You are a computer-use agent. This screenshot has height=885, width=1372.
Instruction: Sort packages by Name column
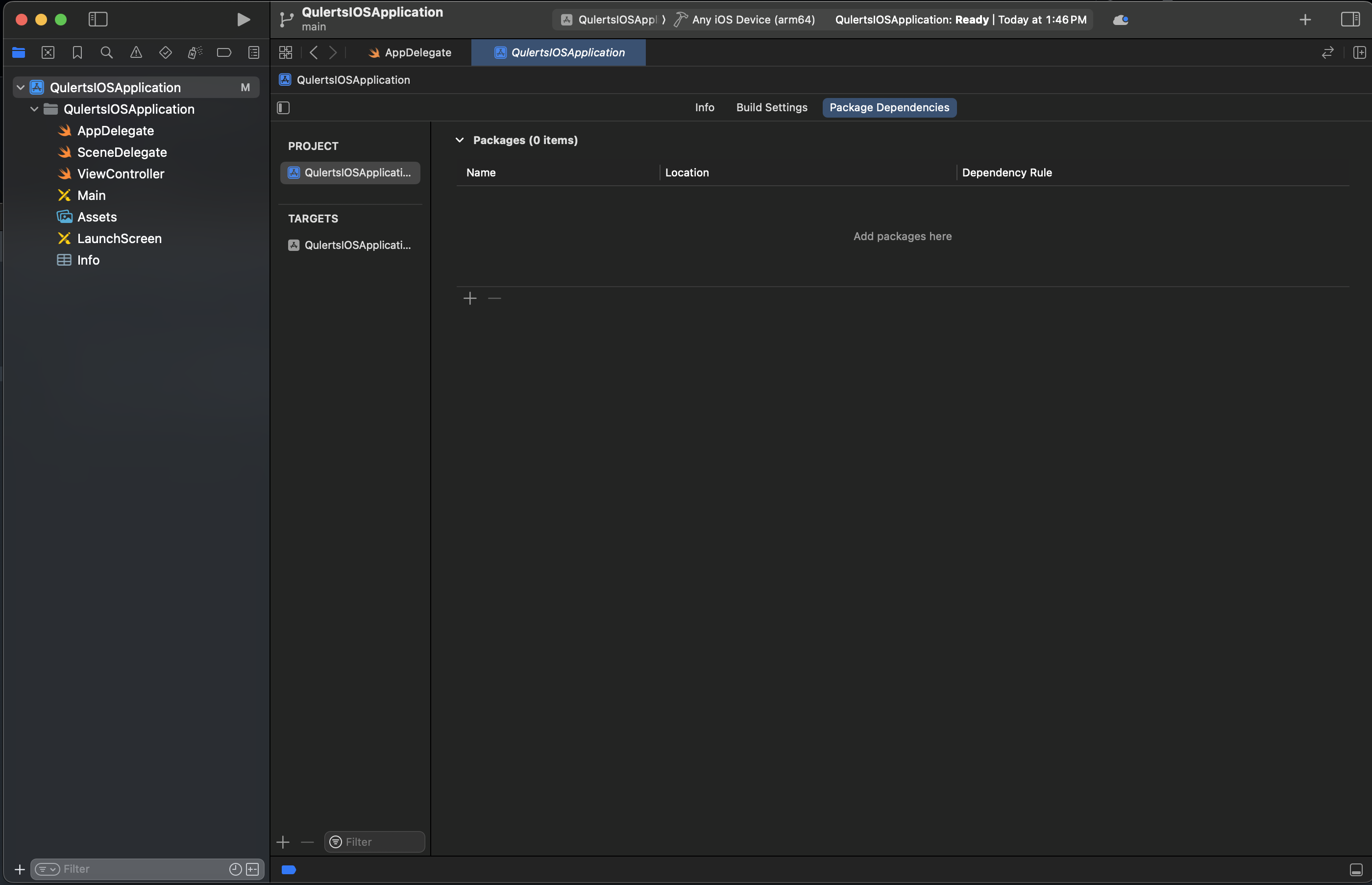(x=481, y=172)
